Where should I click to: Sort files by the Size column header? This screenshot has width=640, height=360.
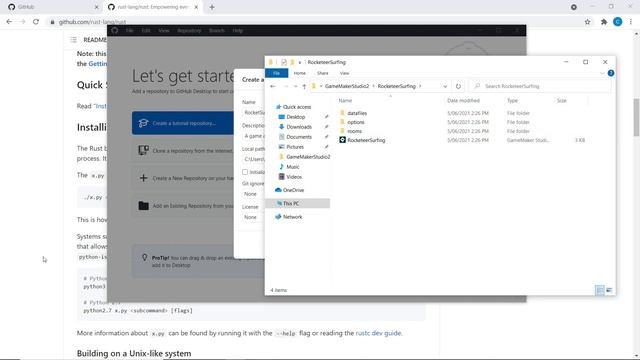click(562, 100)
